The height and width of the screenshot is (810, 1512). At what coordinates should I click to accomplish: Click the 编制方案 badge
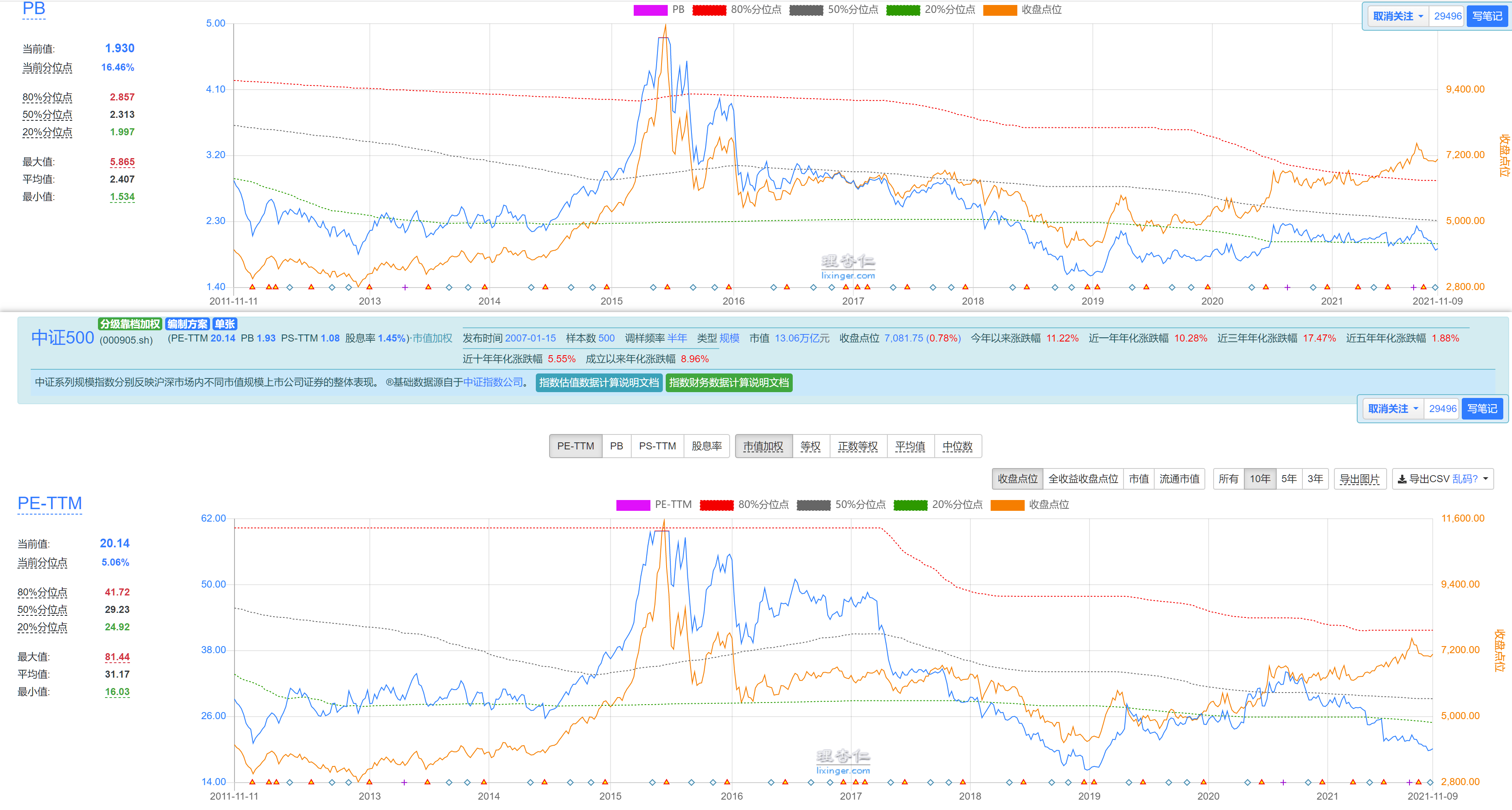pos(187,324)
